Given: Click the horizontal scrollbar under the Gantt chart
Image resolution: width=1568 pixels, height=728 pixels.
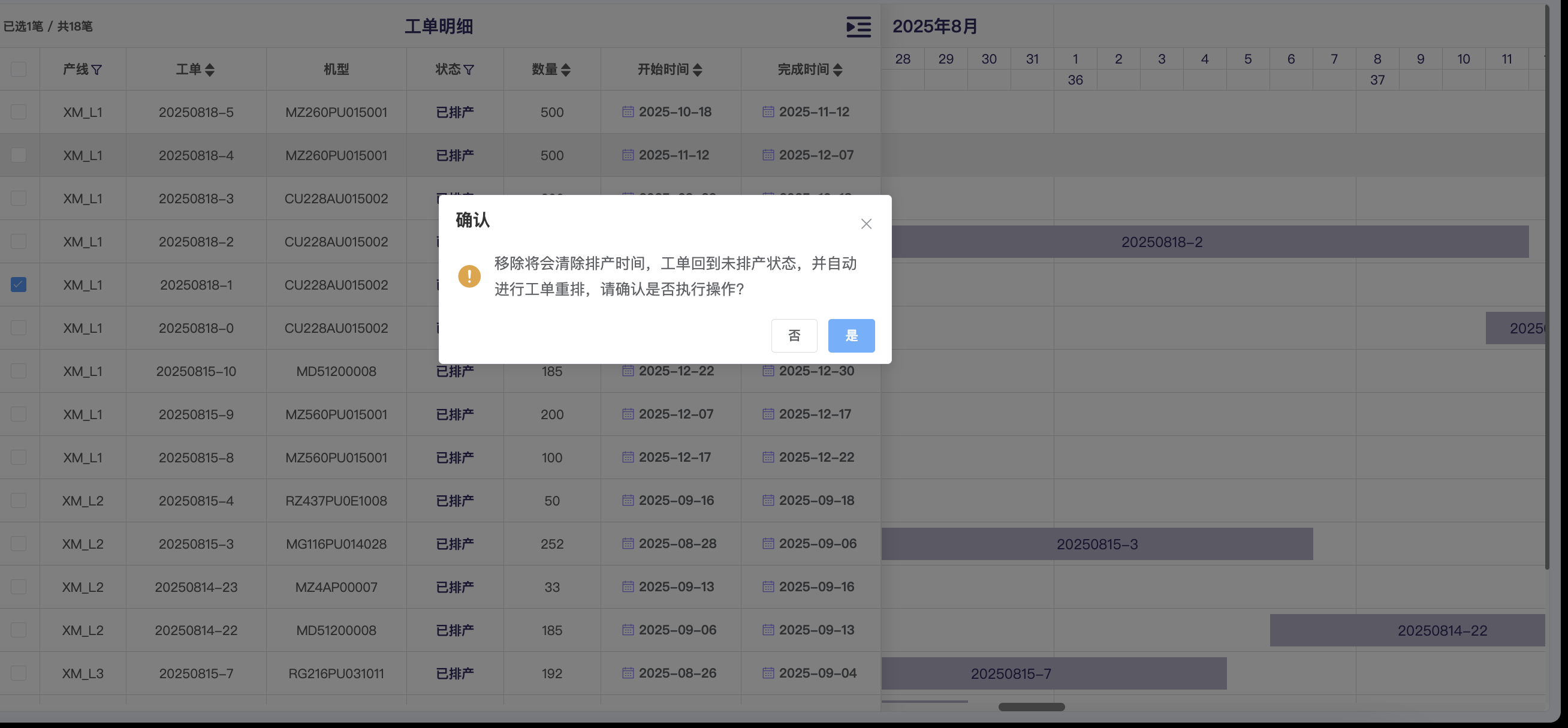Looking at the screenshot, I should click(x=1031, y=706).
